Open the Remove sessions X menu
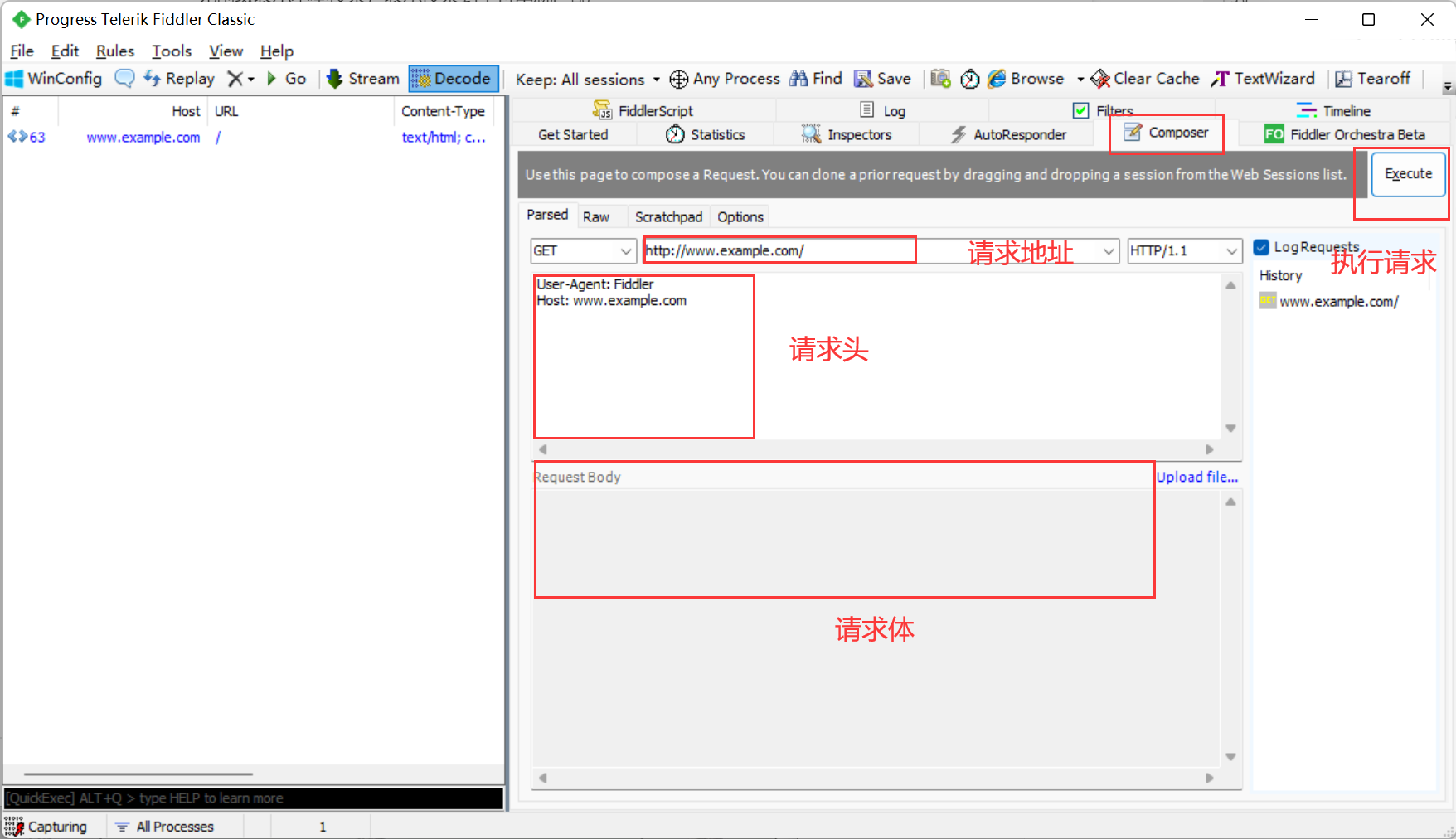Screen dimensions: 1456x839 240,79
